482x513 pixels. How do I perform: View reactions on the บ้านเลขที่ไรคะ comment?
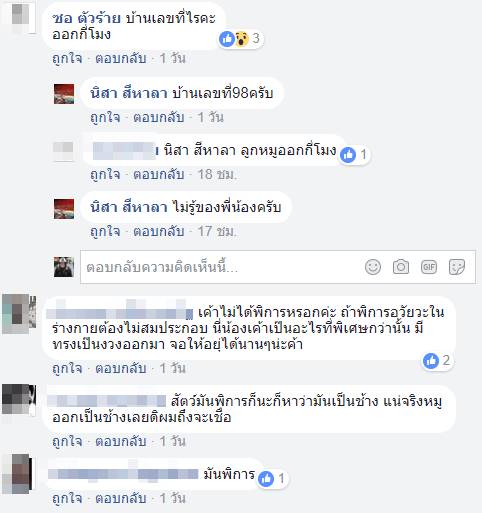(240, 39)
